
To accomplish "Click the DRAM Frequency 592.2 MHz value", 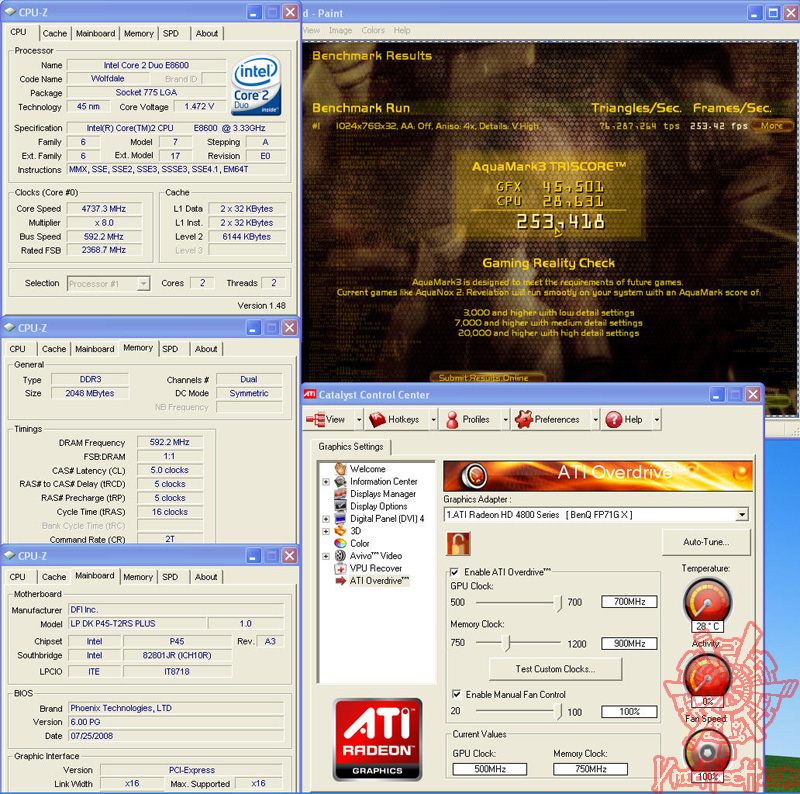I will (x=169, y=442).
